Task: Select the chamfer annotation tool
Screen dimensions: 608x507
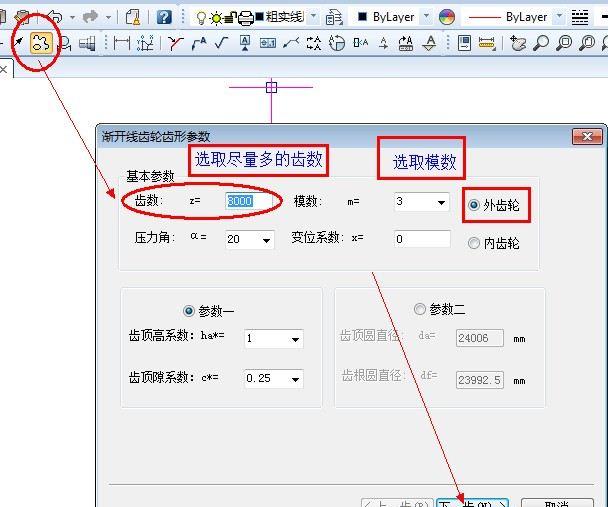Action: click(x=175, y=43)
